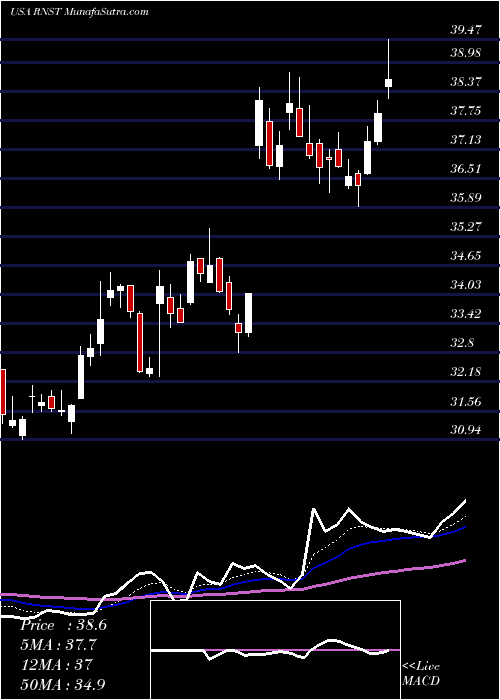The width and height of the screenshot is (500, 700).
Task: Click the <<Live MACD label
Action: 421,674
